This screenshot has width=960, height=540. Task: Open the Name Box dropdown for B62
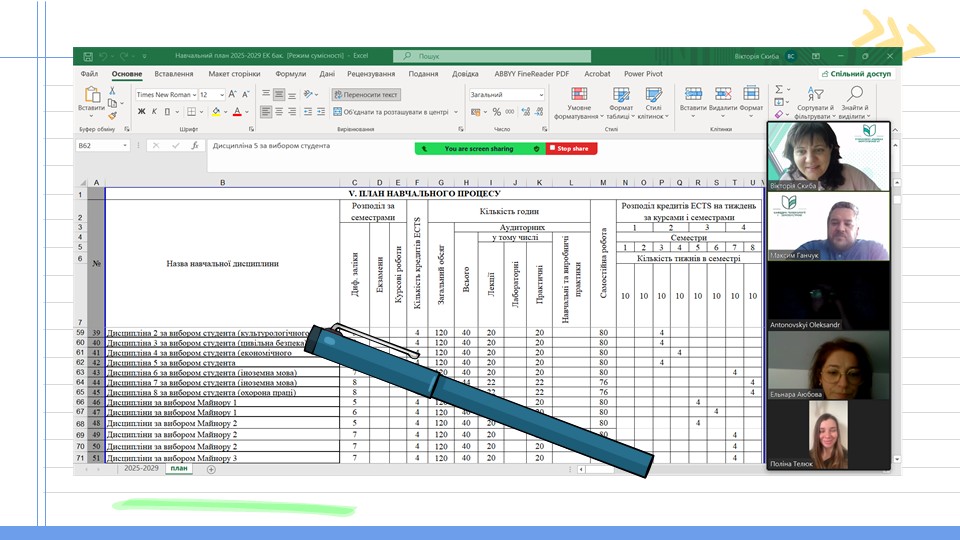pos(125,146)
